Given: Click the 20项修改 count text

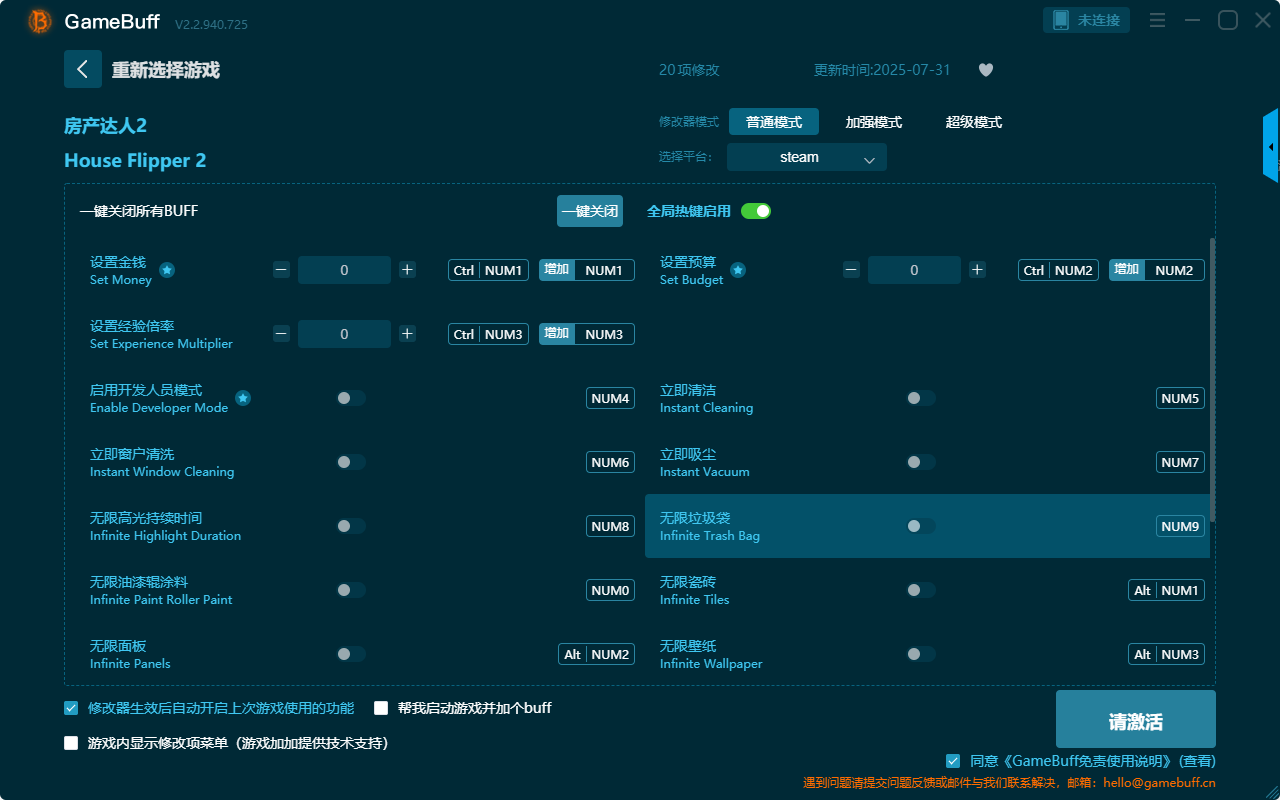Looking at the screenshot, I should point(689,70).
